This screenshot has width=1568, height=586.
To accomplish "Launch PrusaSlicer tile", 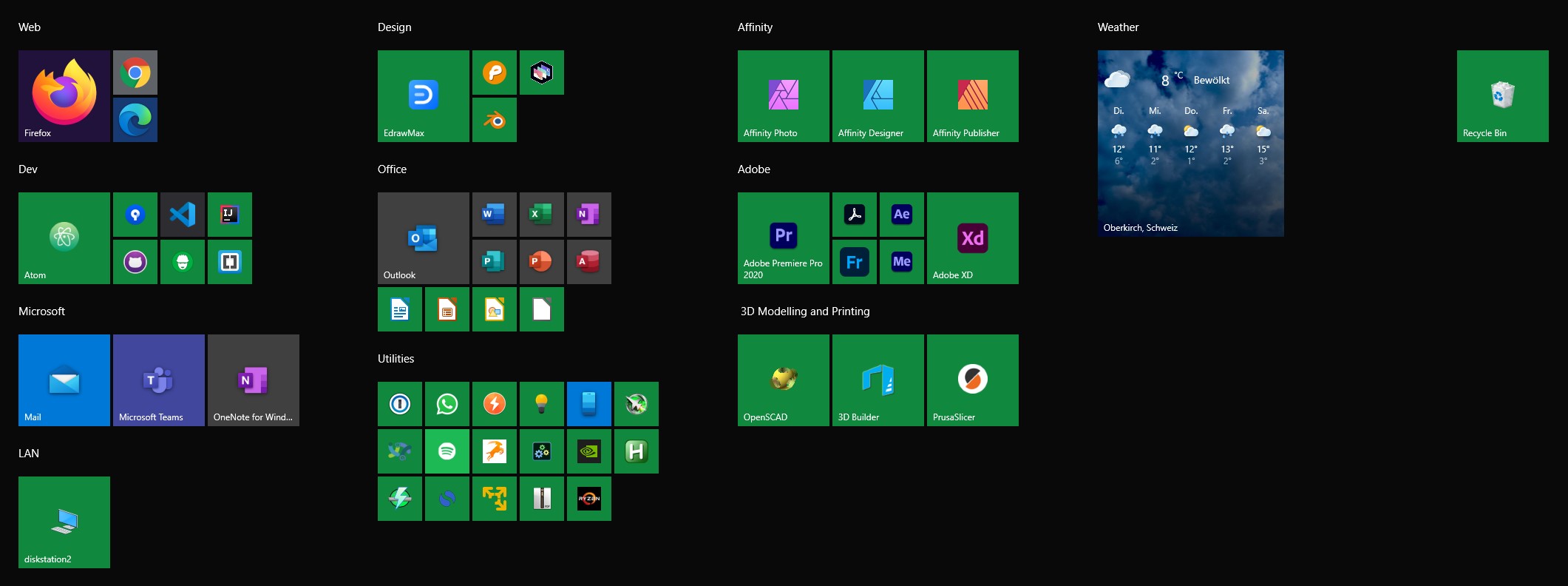I will 973,380.
